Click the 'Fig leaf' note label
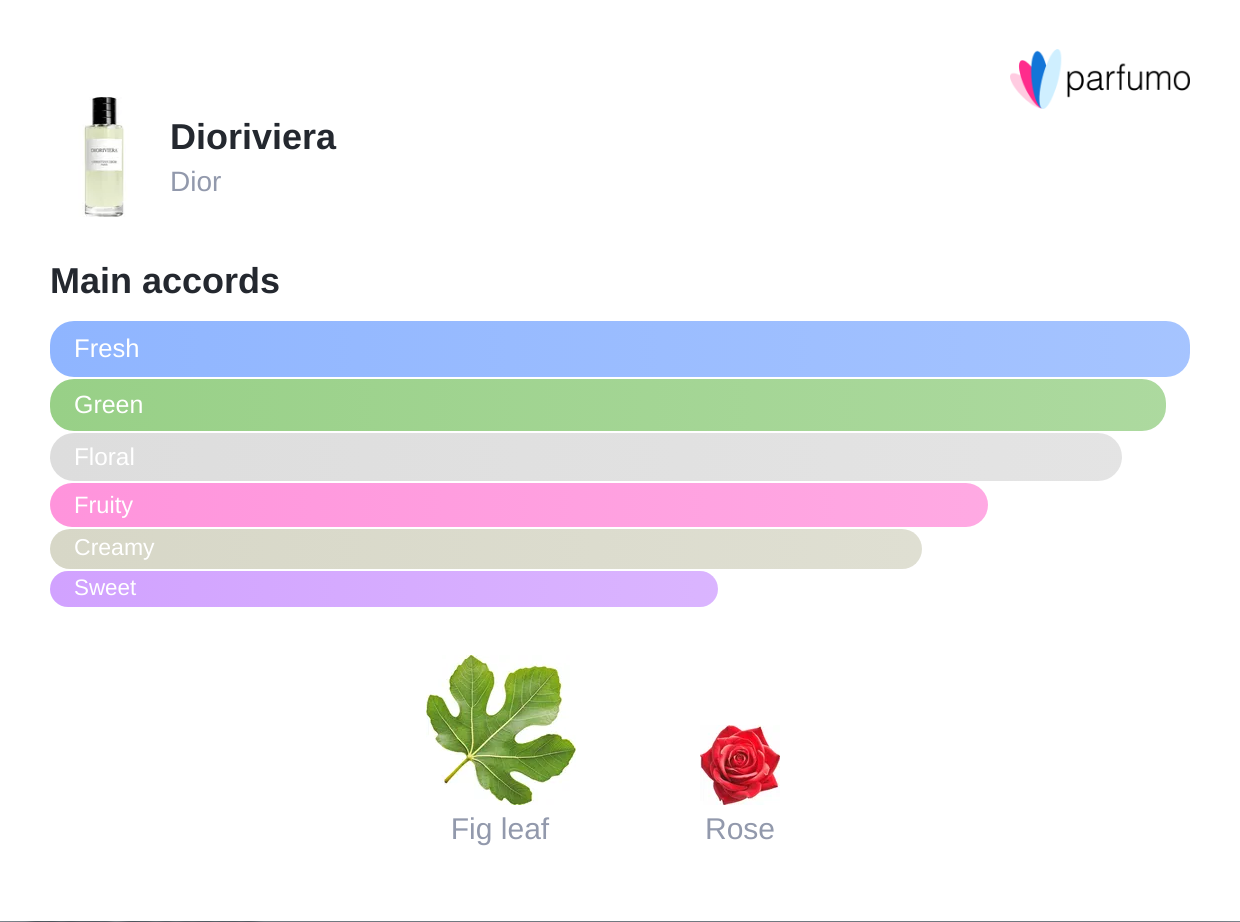The height and width of the screenshot is (922, 1240). (500, 829)
